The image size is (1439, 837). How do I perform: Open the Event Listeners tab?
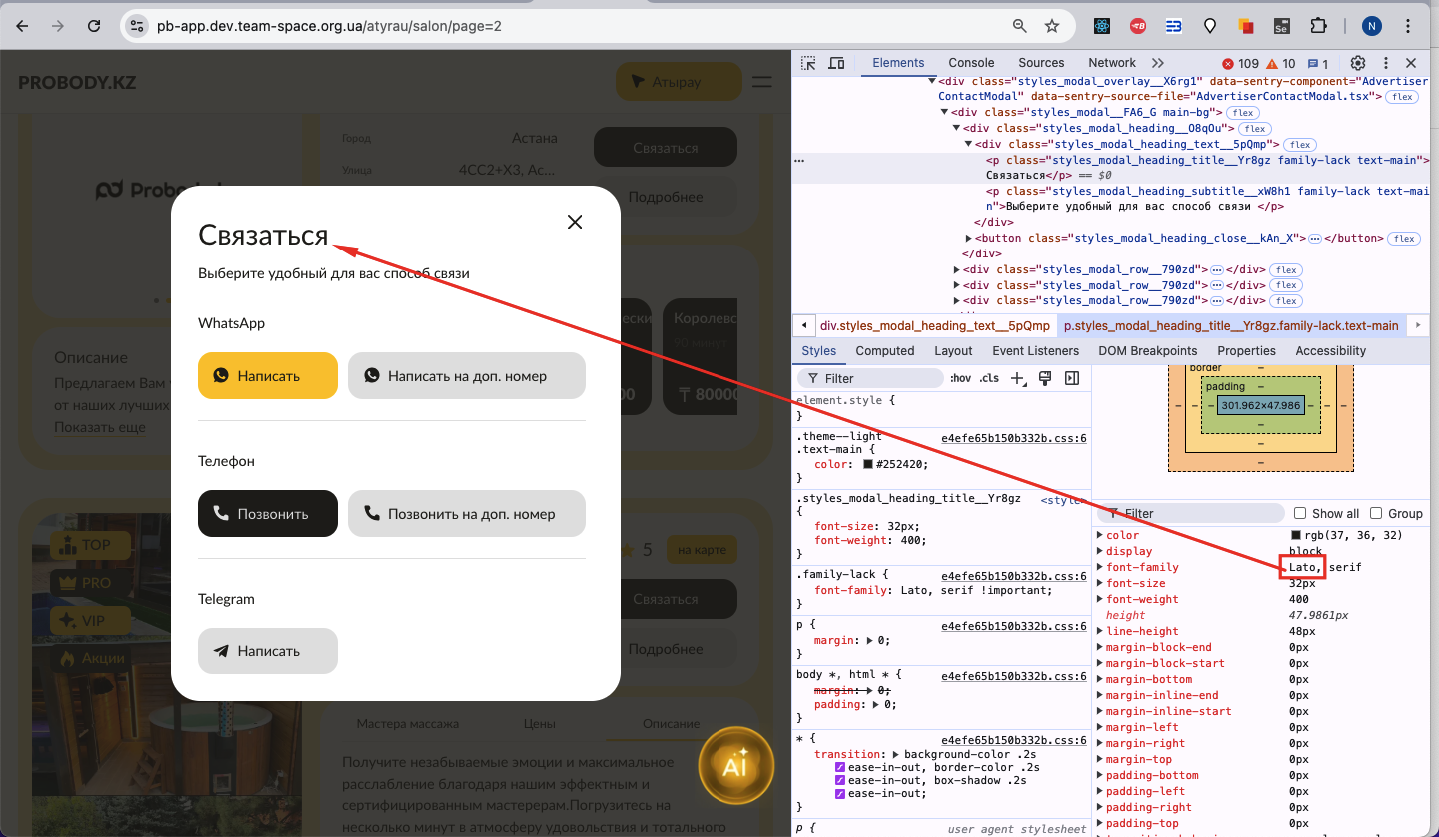click(x=1035, y=351)
